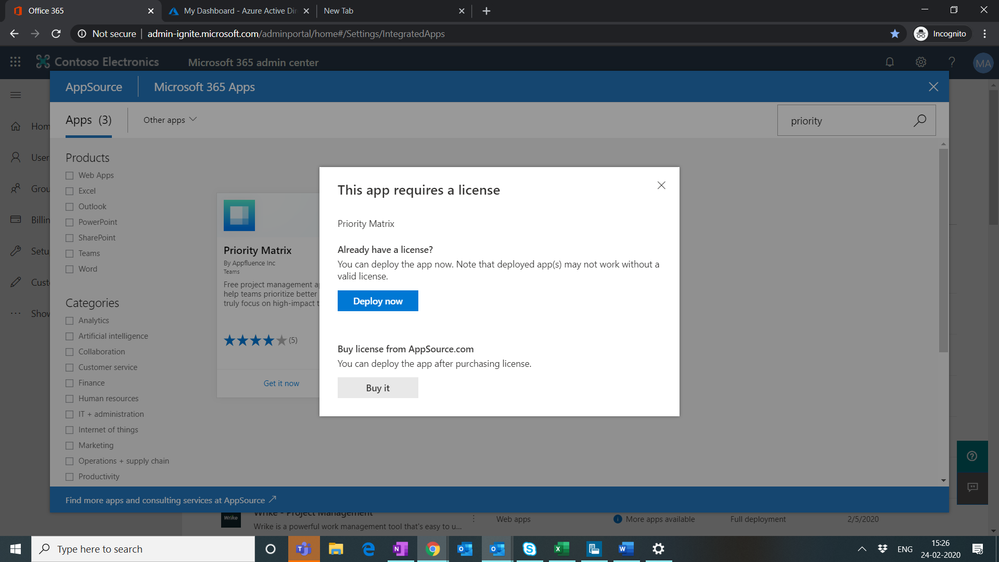Open the settings gear in admin center
Image resolution: width=999 pixels, height=562 pixels.
[921, 62]
